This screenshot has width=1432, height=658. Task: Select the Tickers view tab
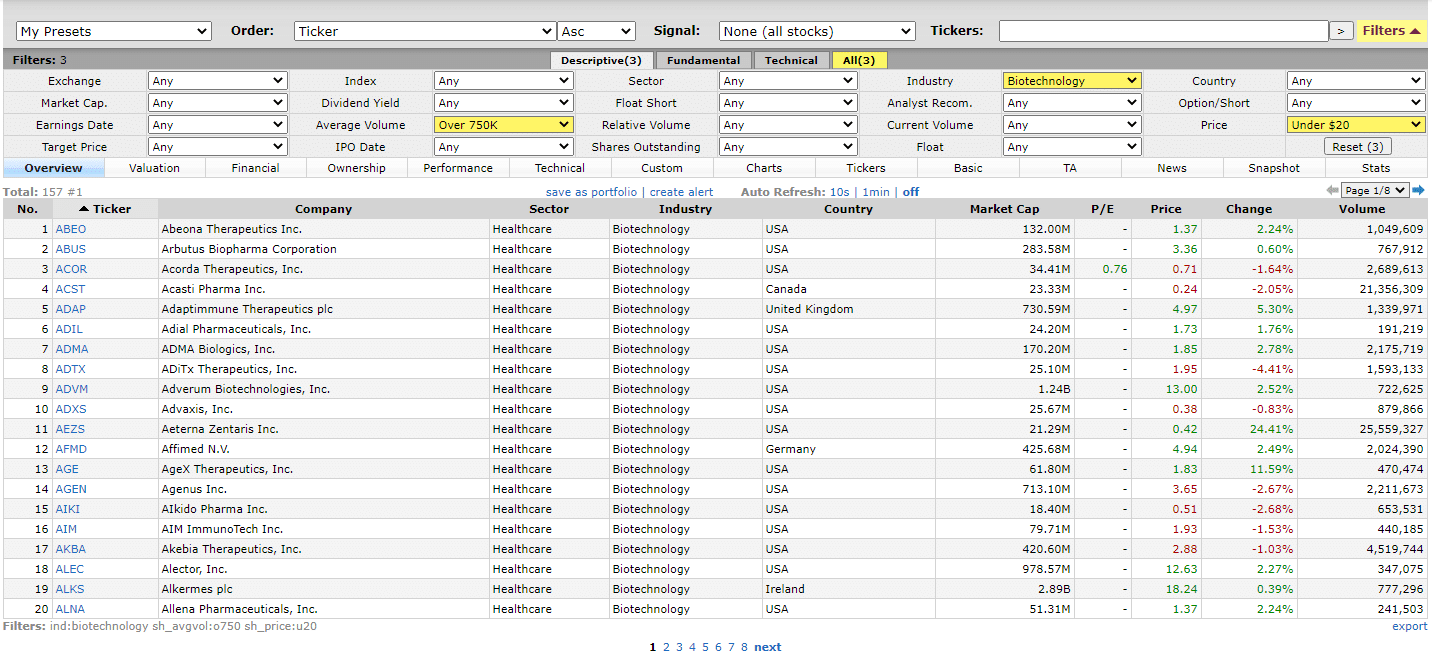pos(866,168)
